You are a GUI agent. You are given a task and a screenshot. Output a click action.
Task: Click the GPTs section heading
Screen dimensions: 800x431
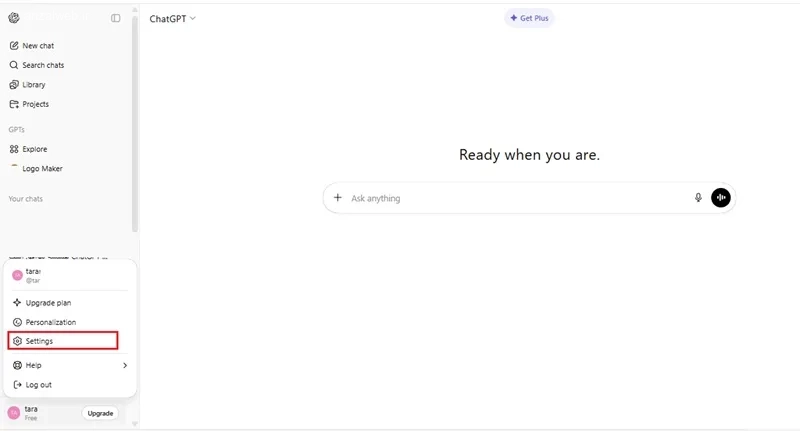pyautogui.click(x=16, y=130)
